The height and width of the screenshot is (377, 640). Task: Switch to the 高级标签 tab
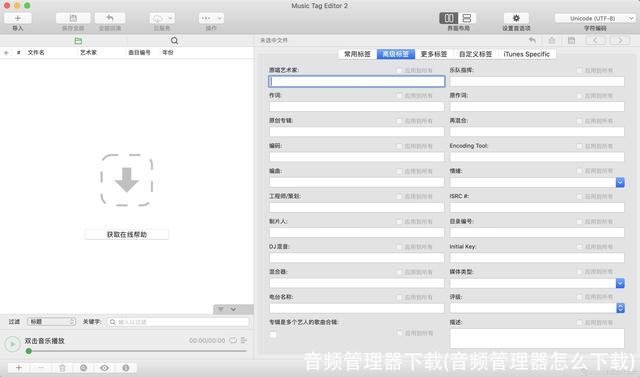click(396, 54)
